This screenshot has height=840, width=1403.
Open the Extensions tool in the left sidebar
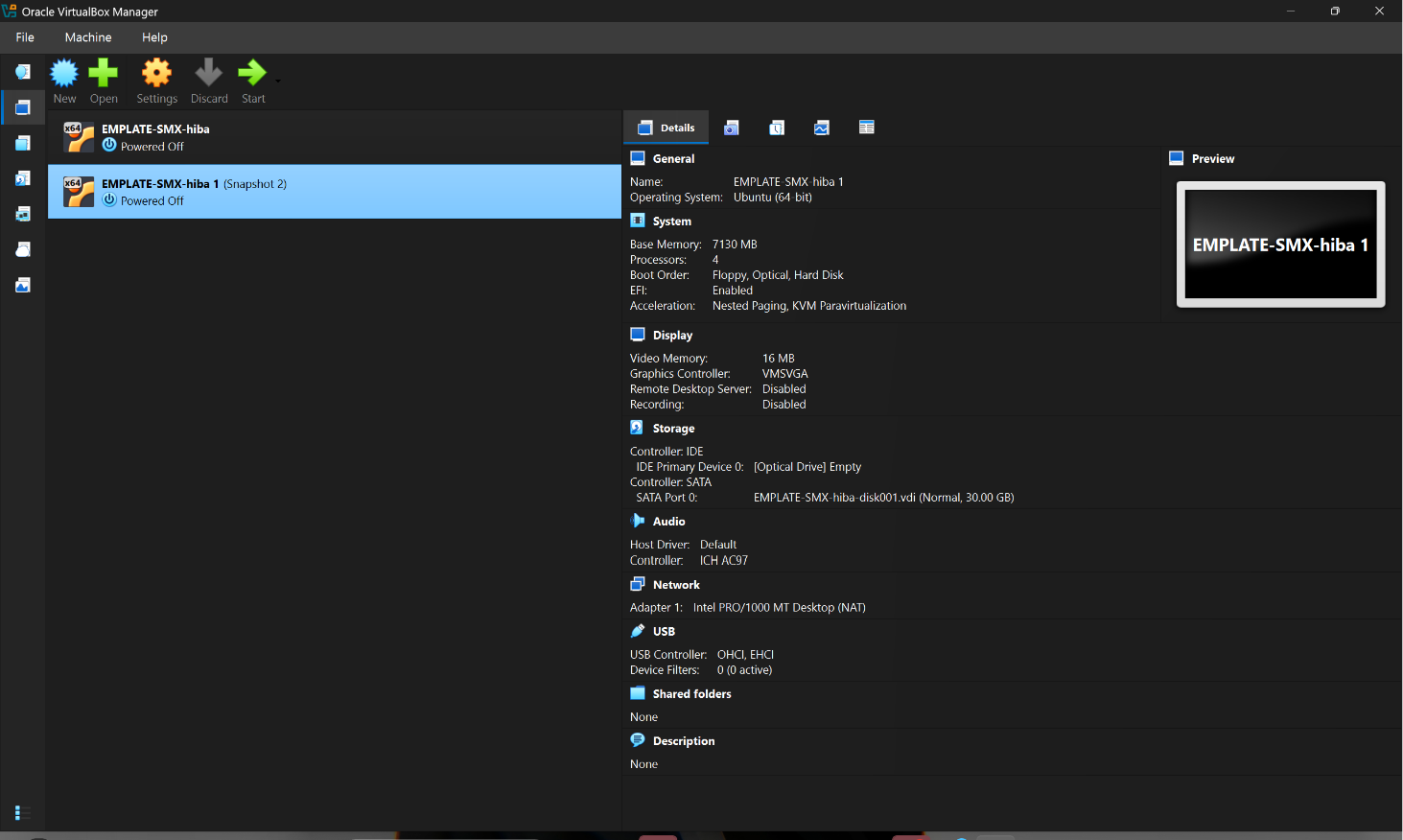[23, 143]
